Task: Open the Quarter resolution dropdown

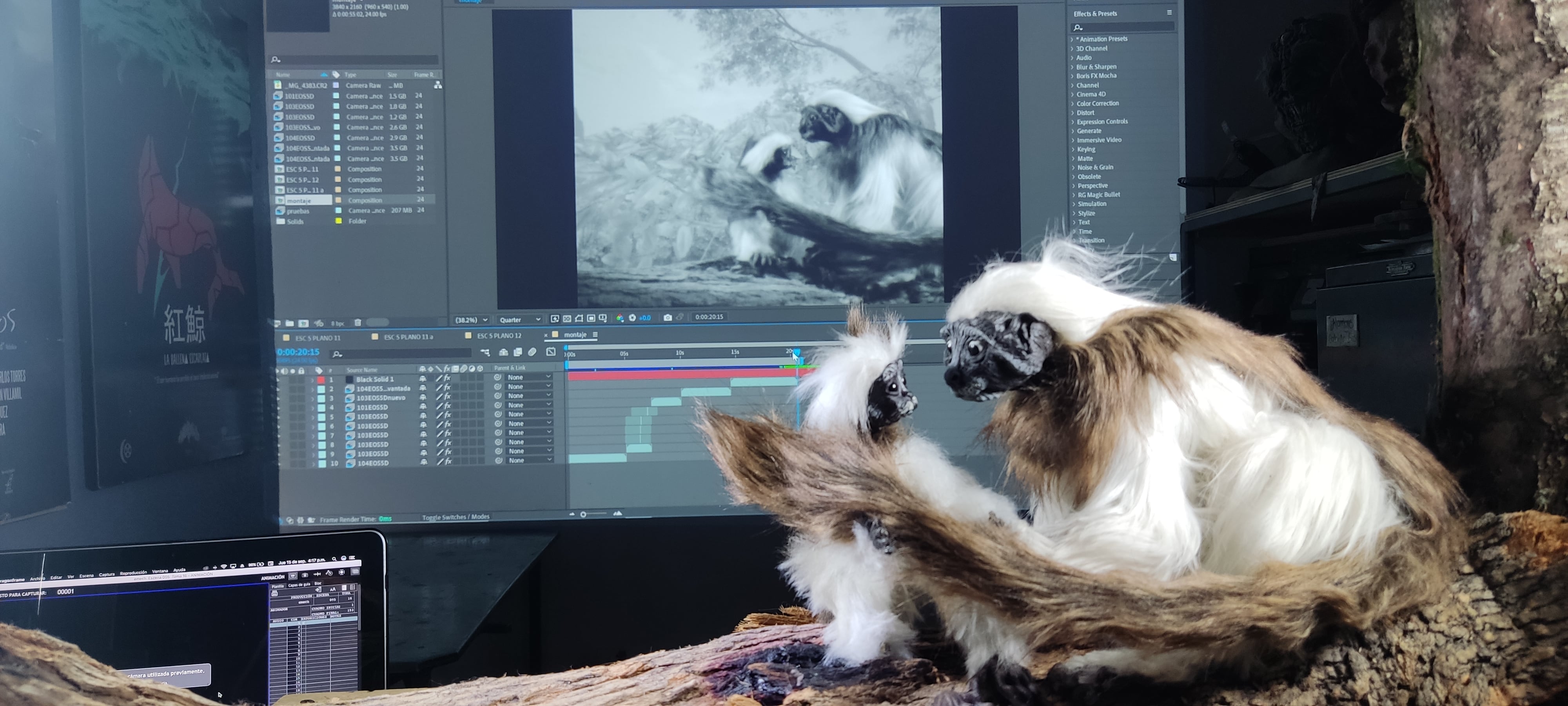Action: [x=519, y=319]
